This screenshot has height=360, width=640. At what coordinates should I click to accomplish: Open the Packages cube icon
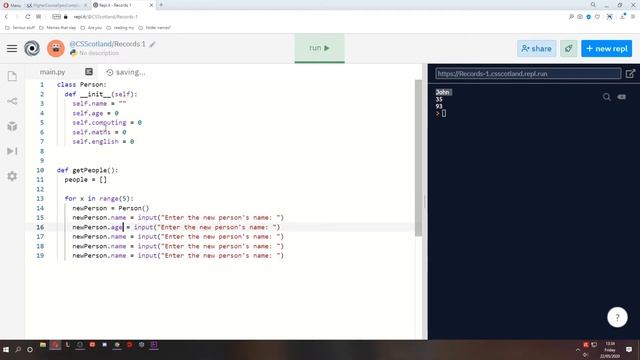pos(12,126)
